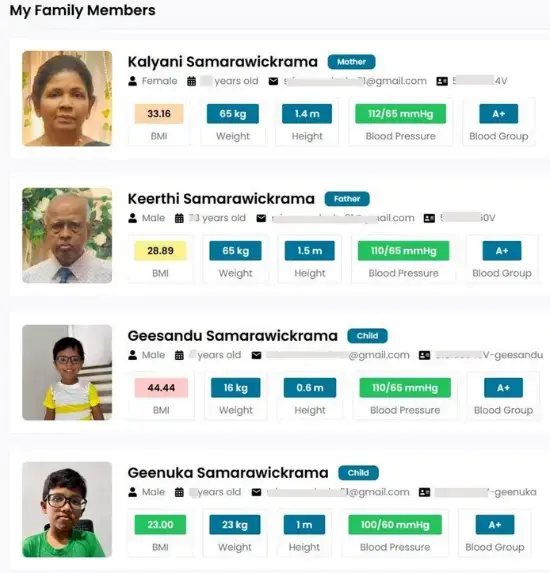Click Kalyani's calendar age icon
Image resolution: width=550 pixels, height=573 pixels.
pos(191,81)
